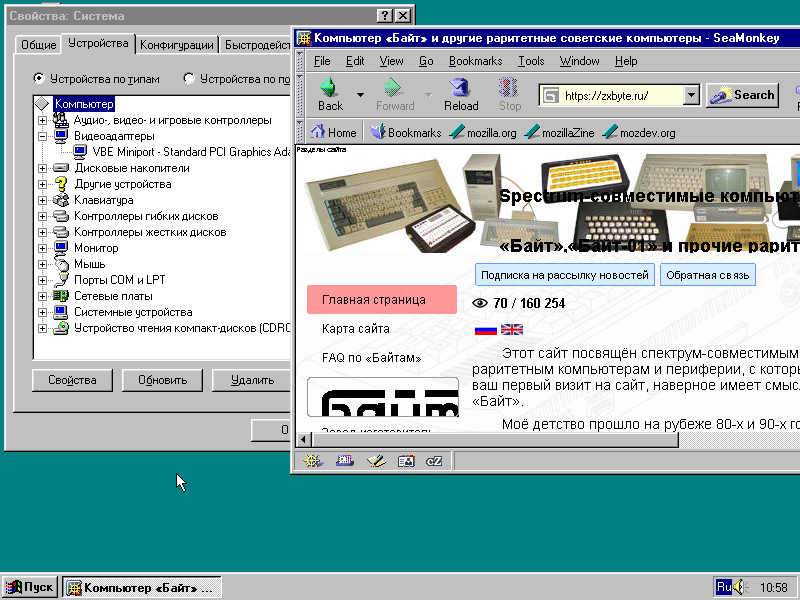Screen dimensions: 800x600
Task: Click Подписка на рассылку новостей button
Action: 565,275
